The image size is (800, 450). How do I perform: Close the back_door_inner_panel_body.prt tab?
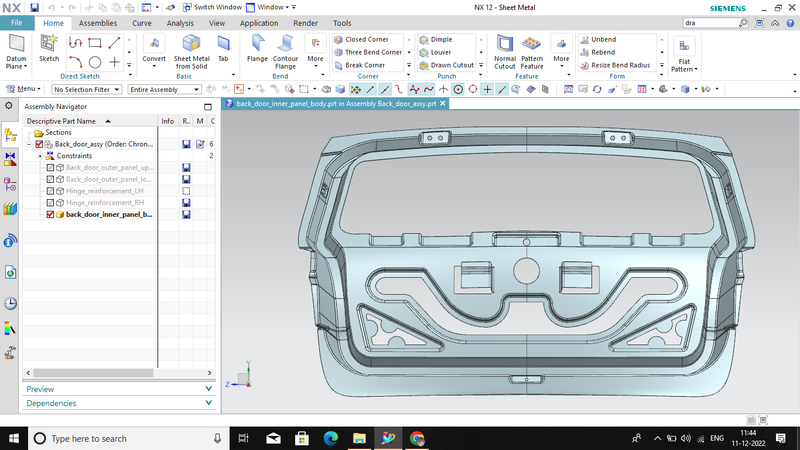443,104
